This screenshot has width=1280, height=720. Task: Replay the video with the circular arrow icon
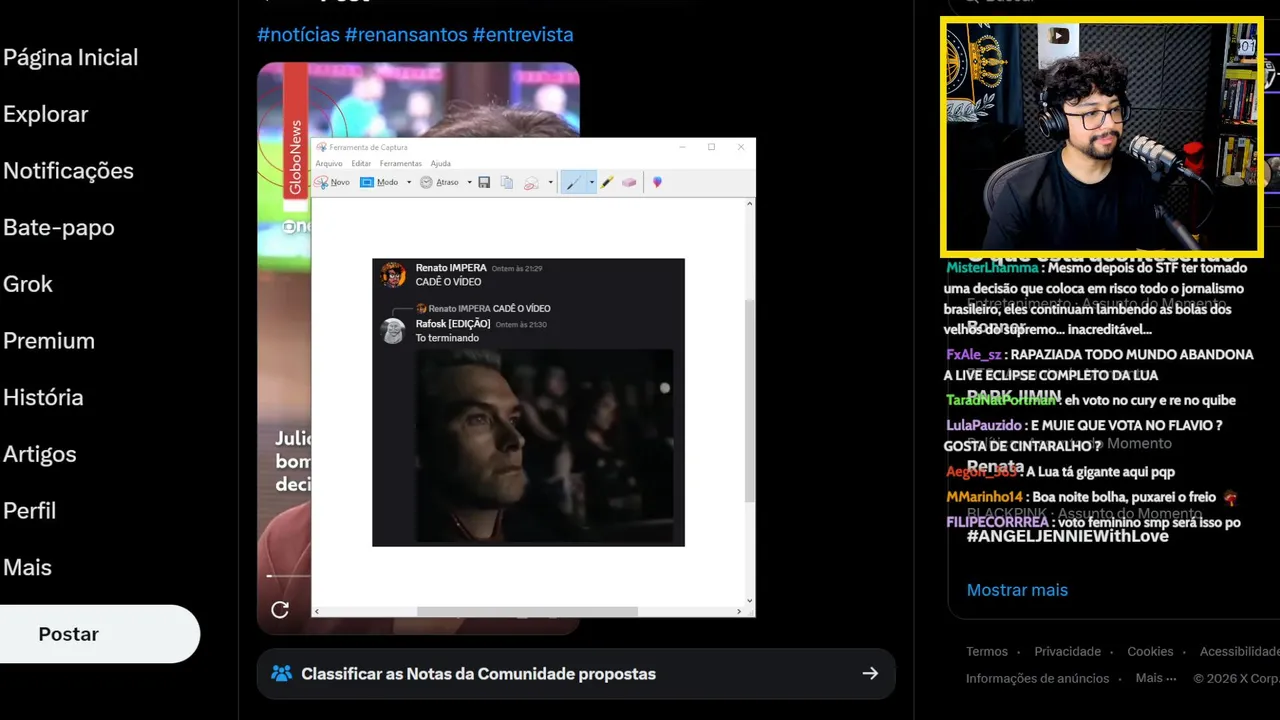click(280, 609)
